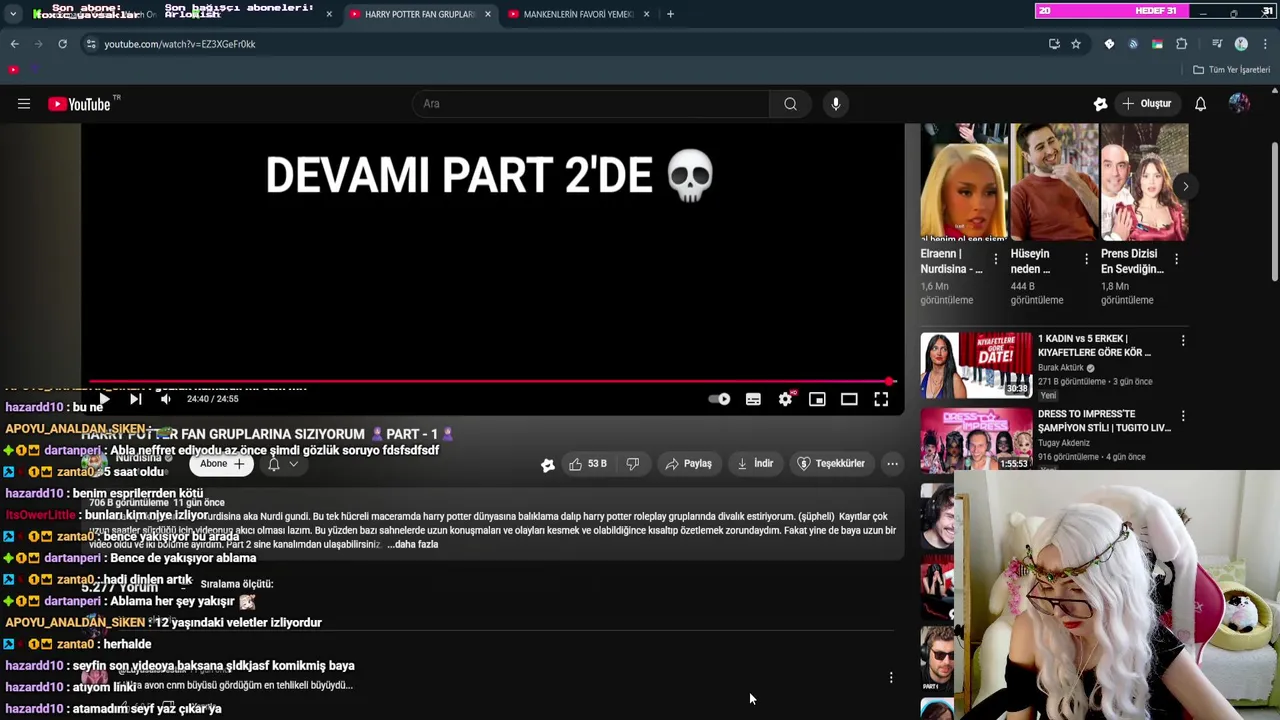This screenshot has height=720, width=1280.
Task: Share the video via Paylaş
Action: point(688,464)
